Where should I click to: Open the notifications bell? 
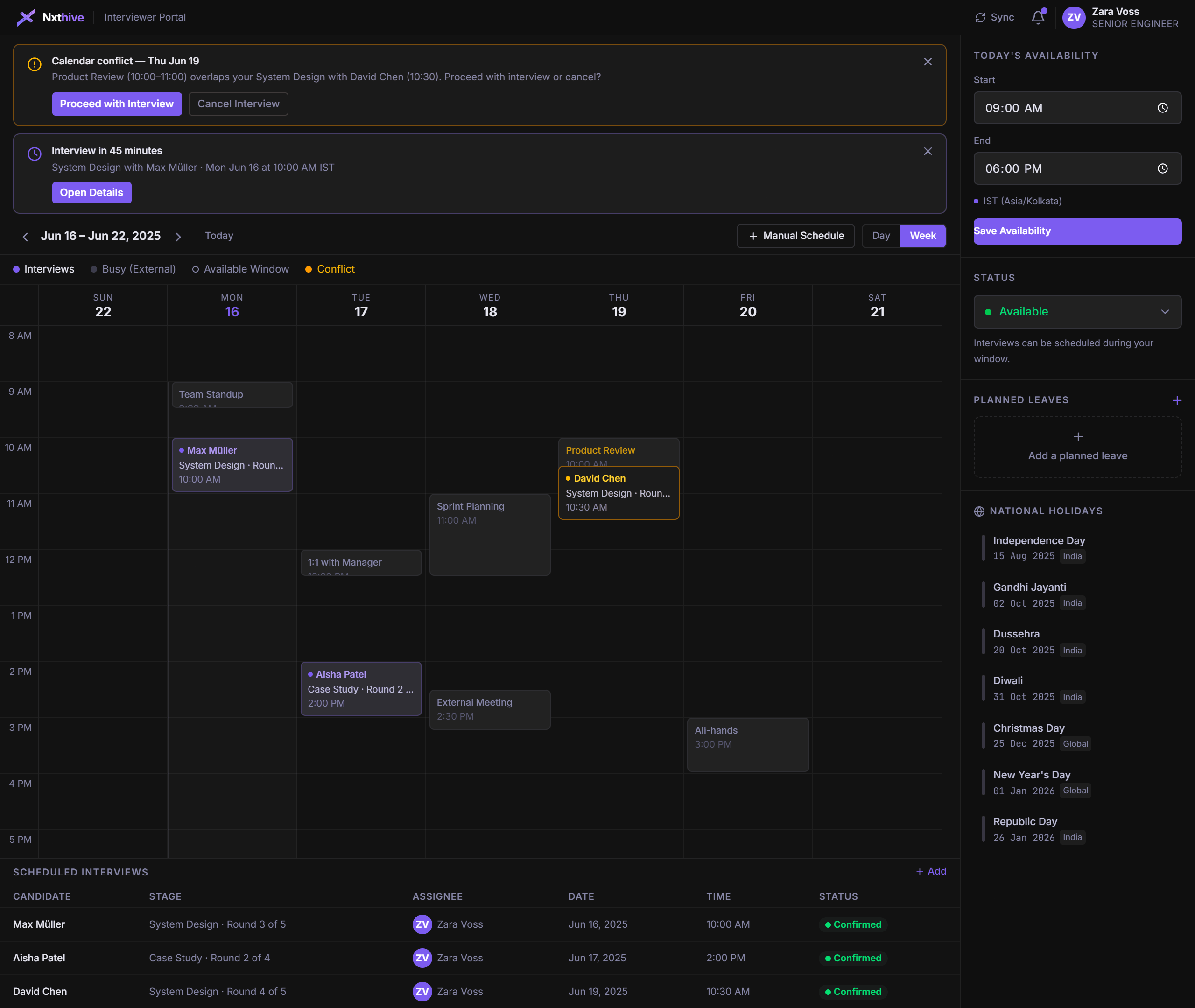click(1039, 17)
